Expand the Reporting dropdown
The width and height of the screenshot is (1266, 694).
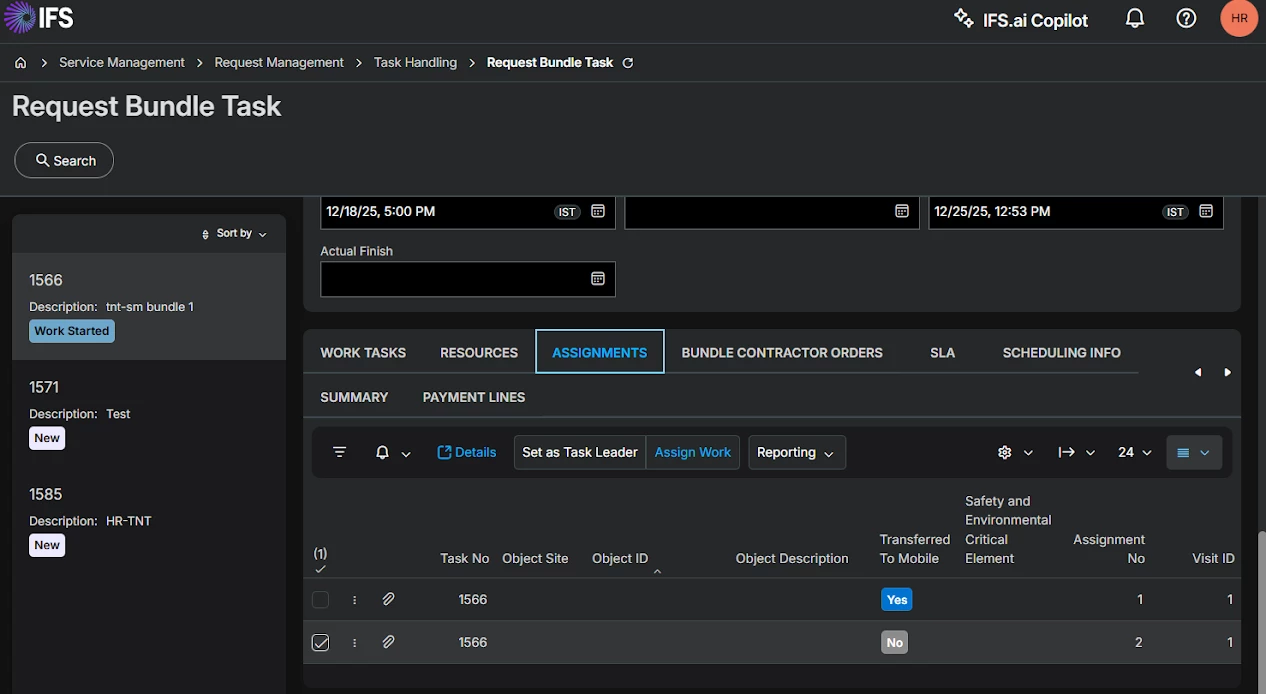coord(796,453)
